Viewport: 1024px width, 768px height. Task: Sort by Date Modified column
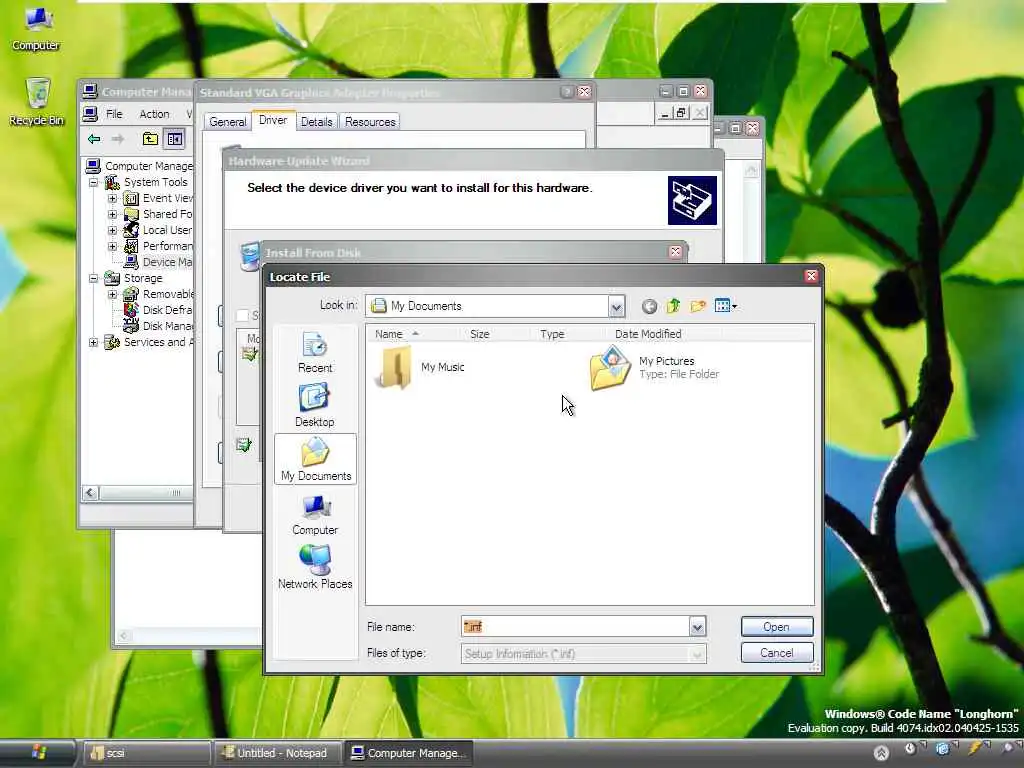tap(648, 334)
